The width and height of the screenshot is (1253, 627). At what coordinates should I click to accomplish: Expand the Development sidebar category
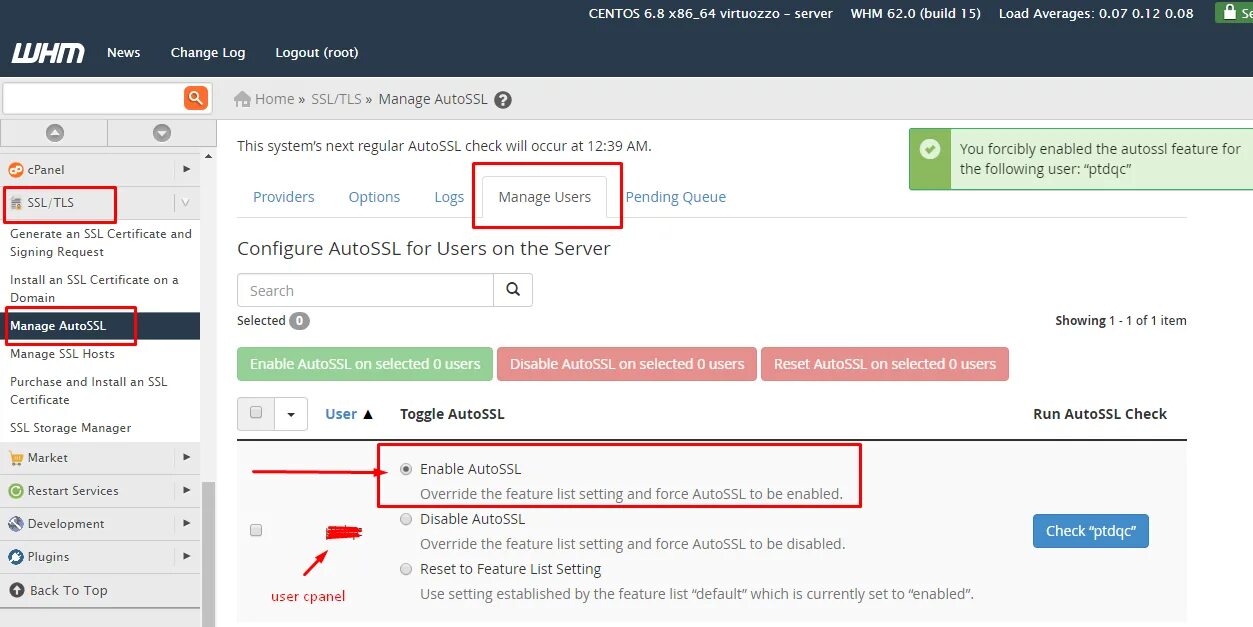[187, 523]
